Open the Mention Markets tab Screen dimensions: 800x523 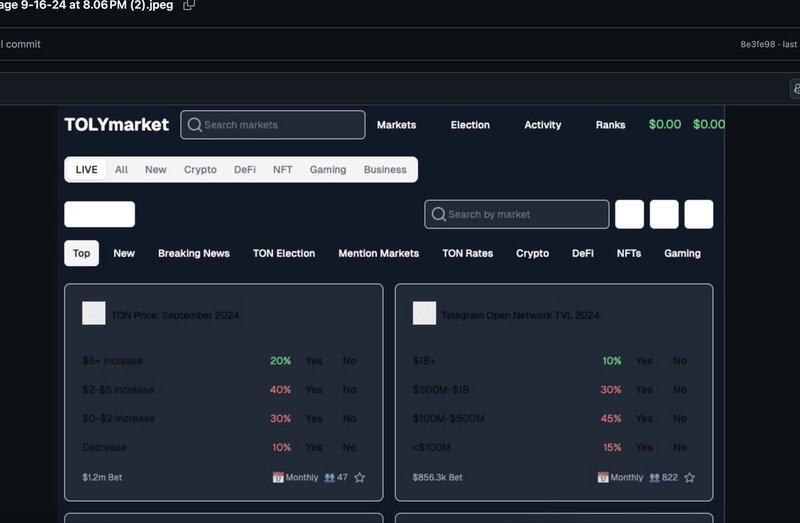[x=378, y=254]
